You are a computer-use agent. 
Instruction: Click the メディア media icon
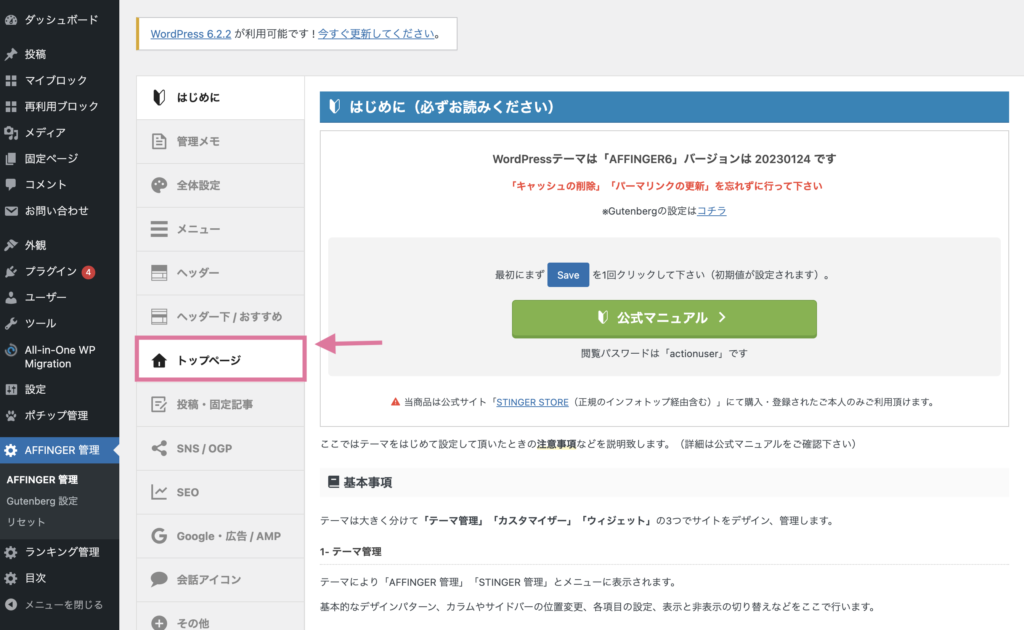pos(11,133)
